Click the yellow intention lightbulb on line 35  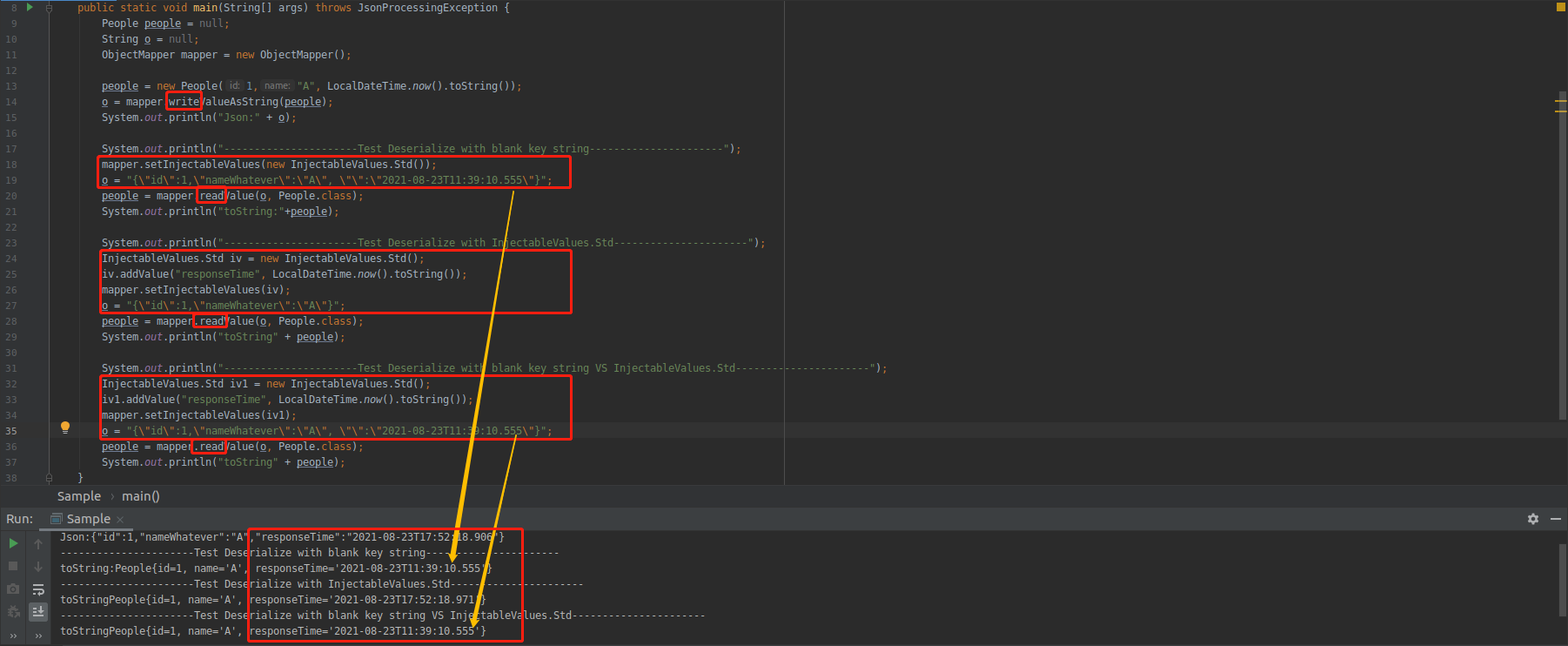click(64, 427)
